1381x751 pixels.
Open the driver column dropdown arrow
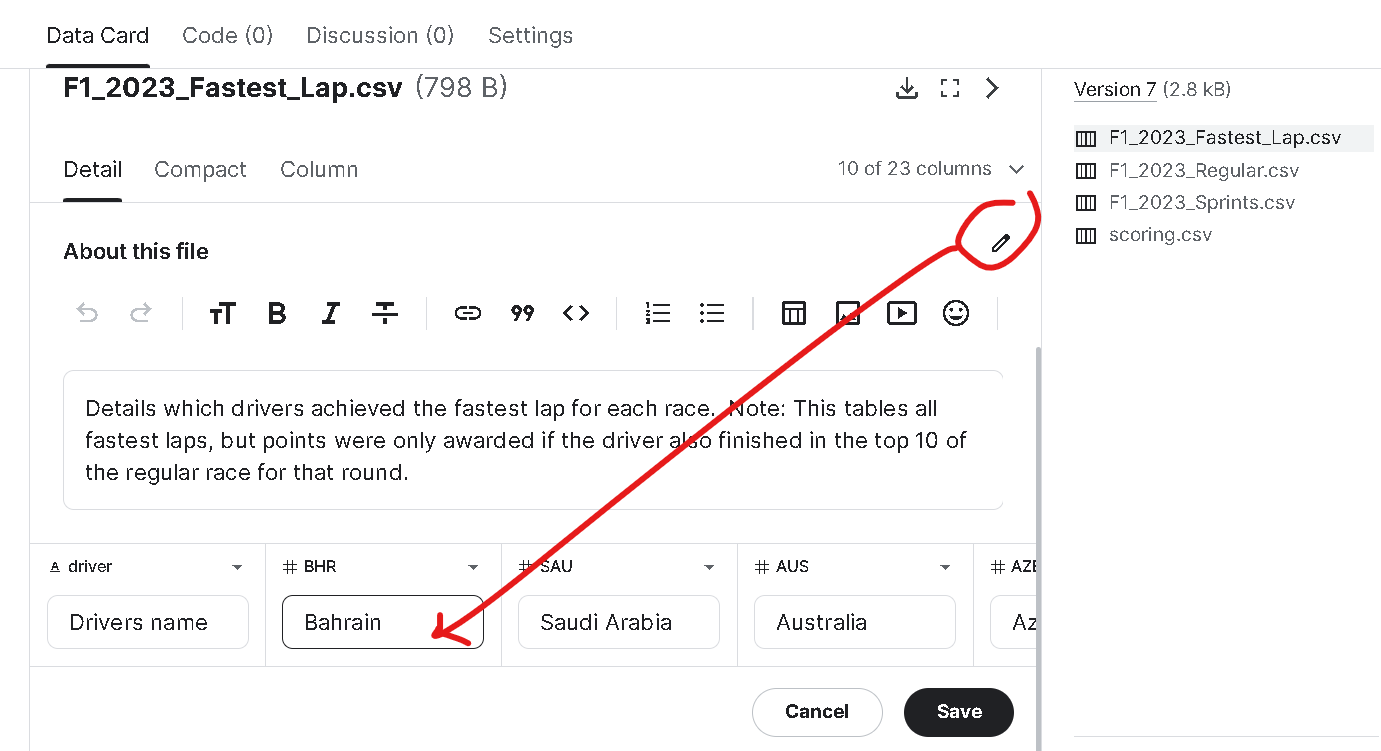pyautogui.click(x=237, y=567)
